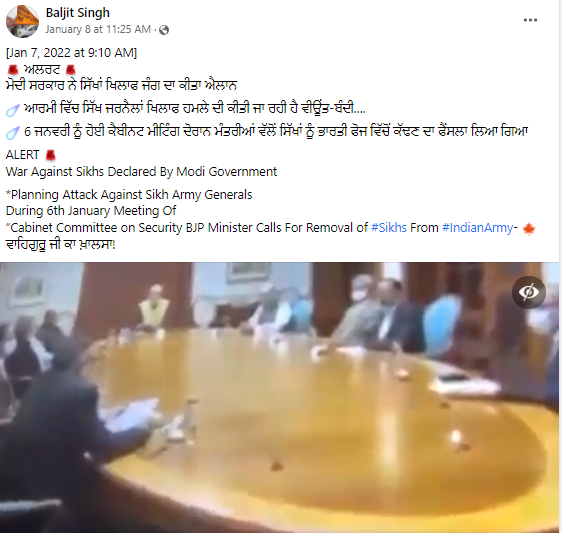Image resolution: width=562 pixels, height=533 pixels.
Task: Click the first water droplet emoji bullet
Action: 12,110
